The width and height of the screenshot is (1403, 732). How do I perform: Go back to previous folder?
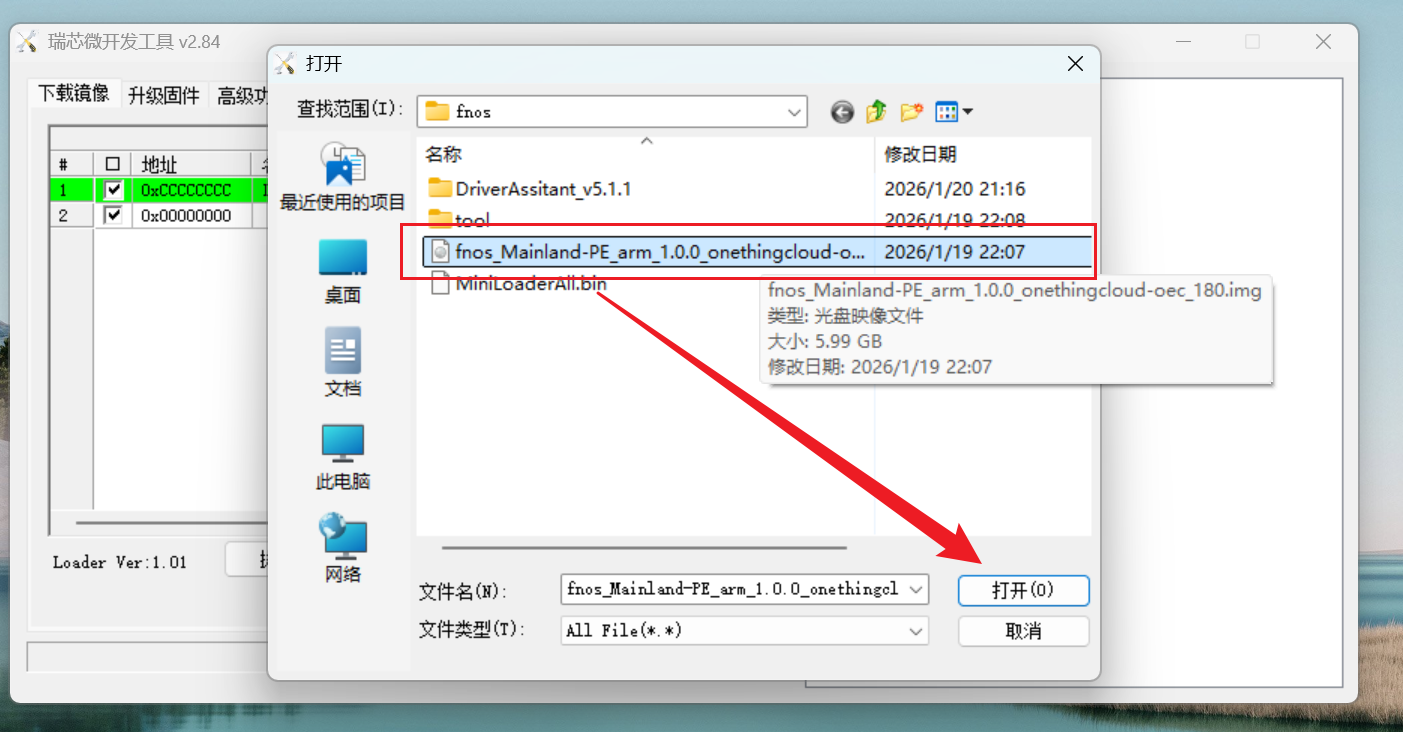(842, 112)
